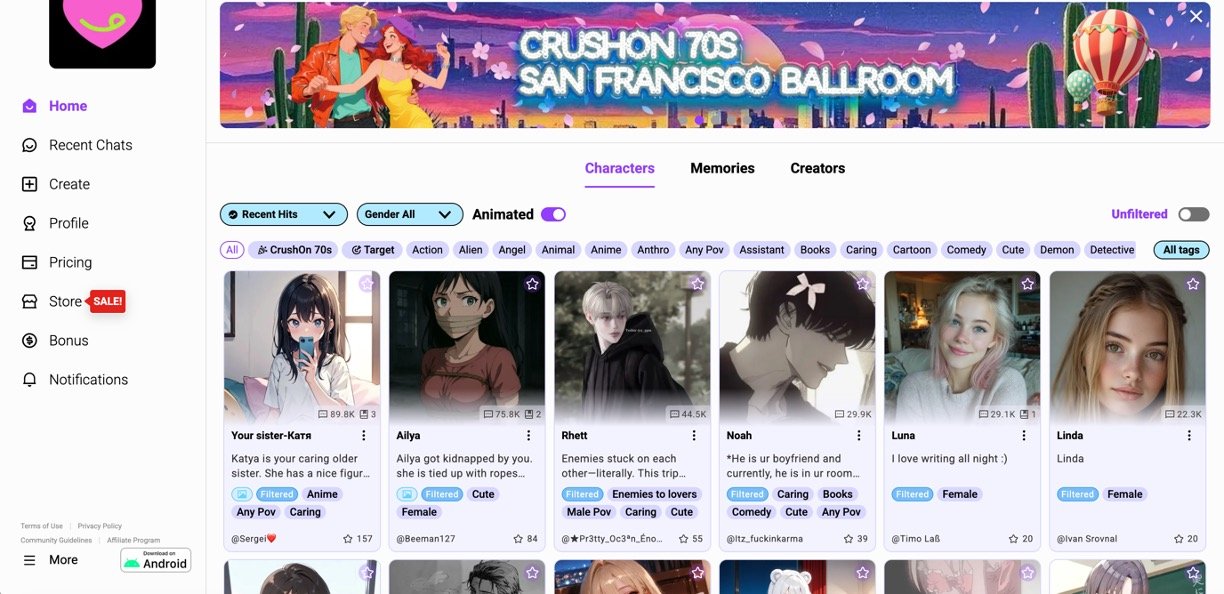
Task: Click the 29.9K chat count on Noah's image
Action: pos(853,414)
